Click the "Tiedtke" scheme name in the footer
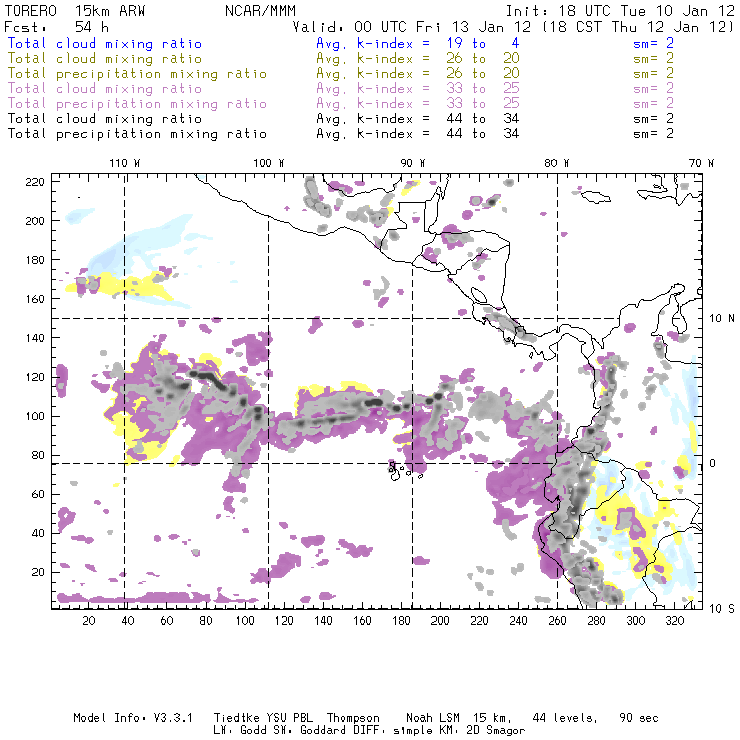 tap(236, 718)
